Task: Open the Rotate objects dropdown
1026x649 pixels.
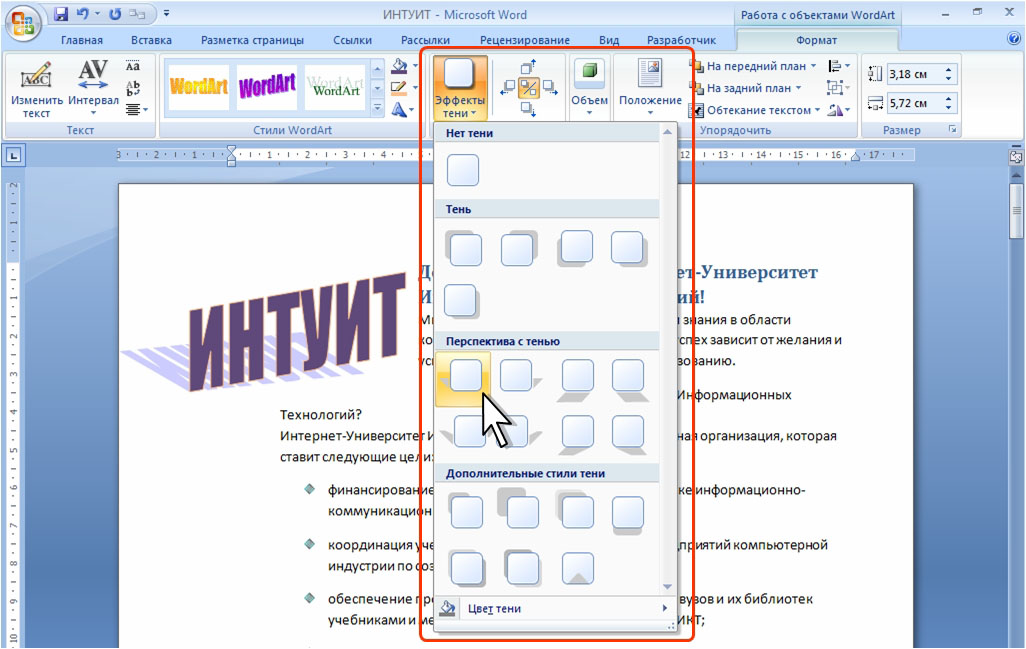Action: click(x=838, y=110)
